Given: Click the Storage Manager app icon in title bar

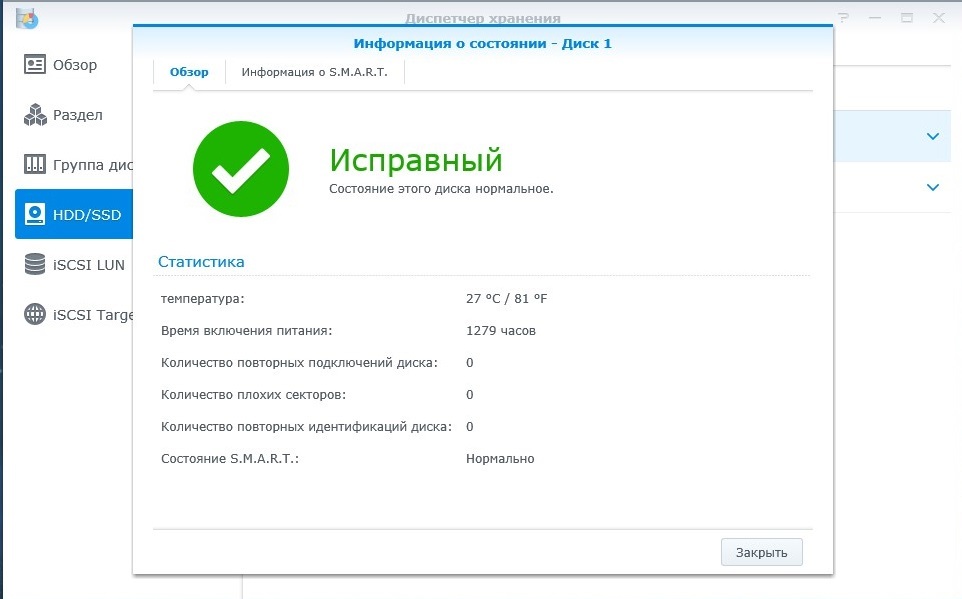Looking at the screenshot, I should (x=27, y=17).
